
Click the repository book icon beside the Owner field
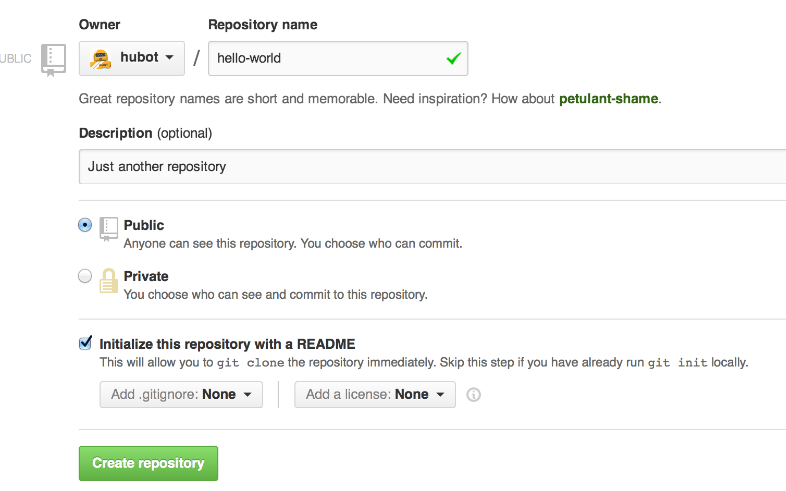pos(53,59)
